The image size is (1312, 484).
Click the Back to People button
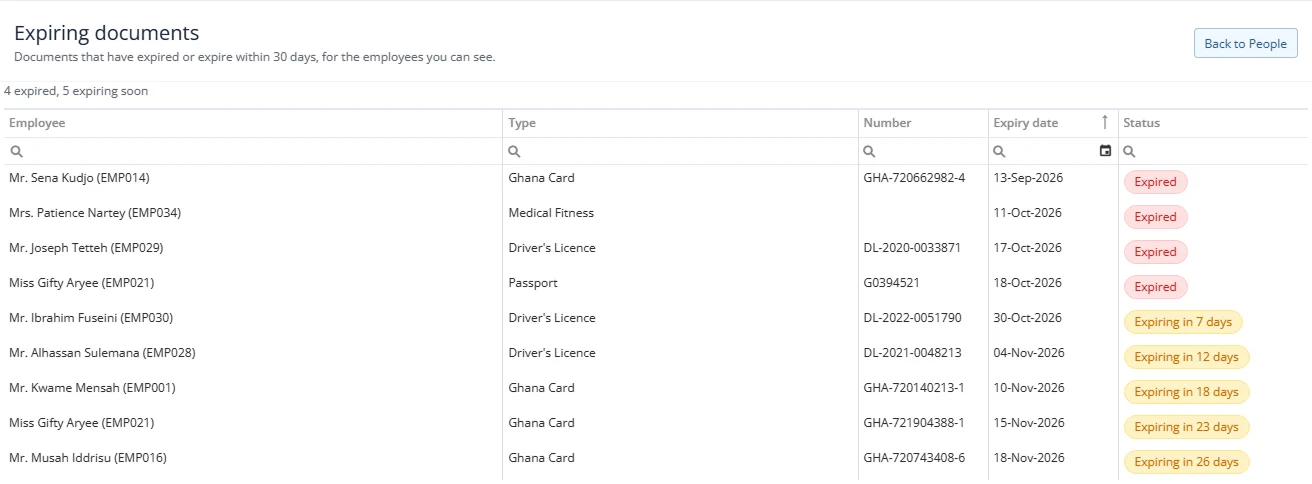pos(1246,43)
